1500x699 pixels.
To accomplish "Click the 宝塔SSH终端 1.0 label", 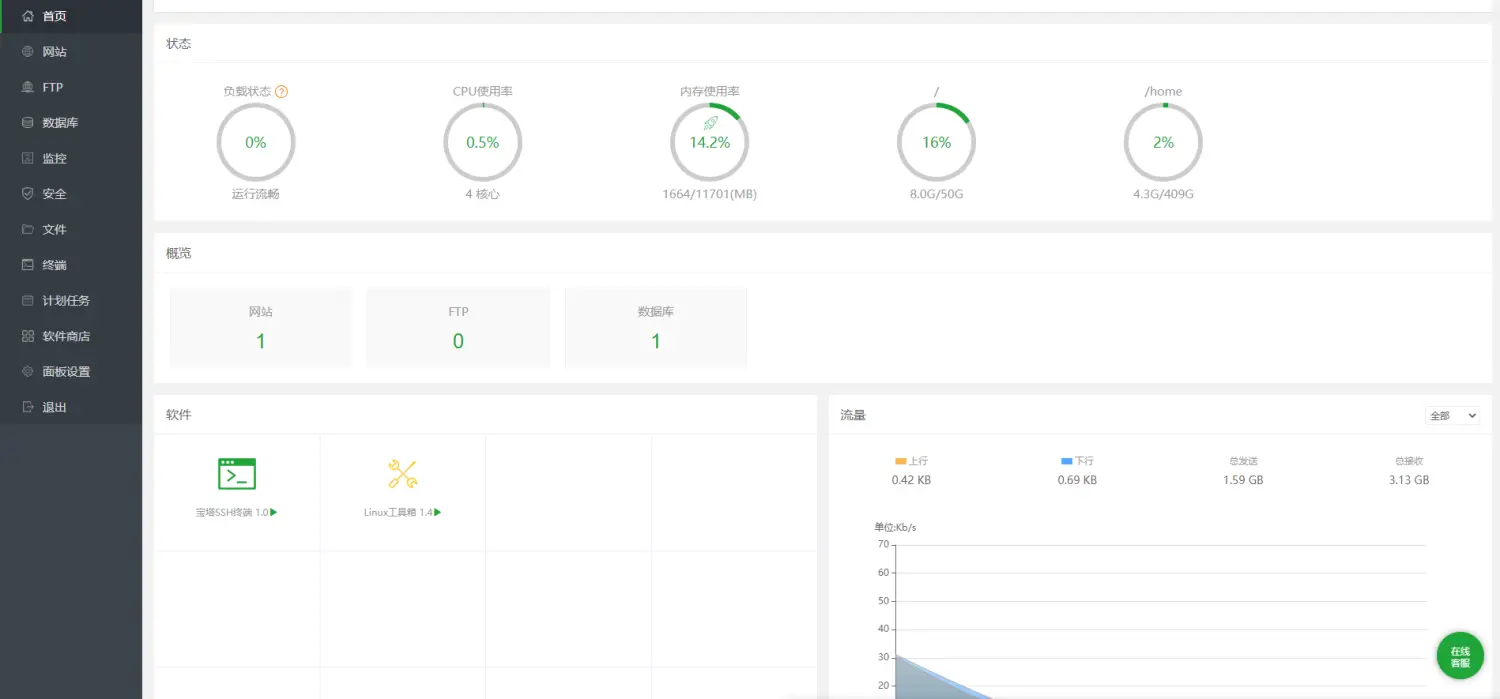I will 232,512.
